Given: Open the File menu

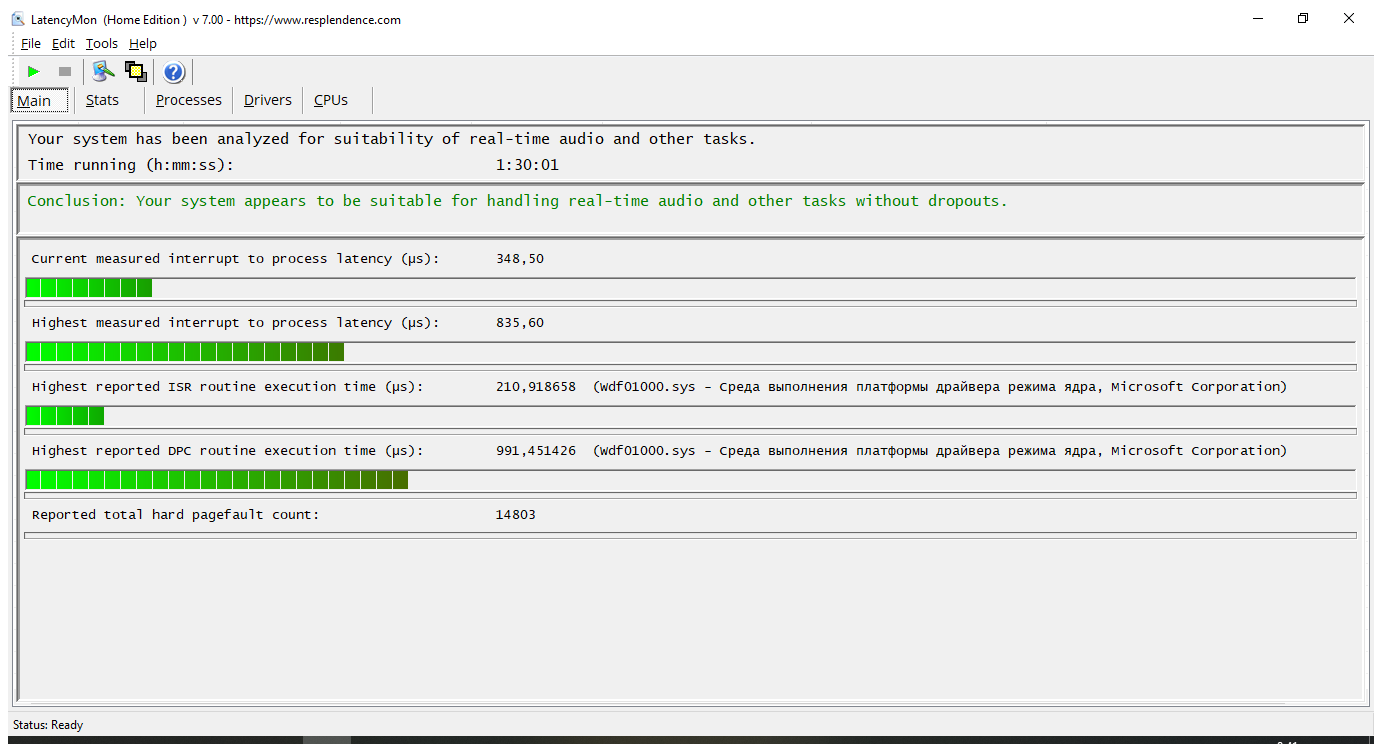Looking at the screenshot, I should tap(31, 44).
